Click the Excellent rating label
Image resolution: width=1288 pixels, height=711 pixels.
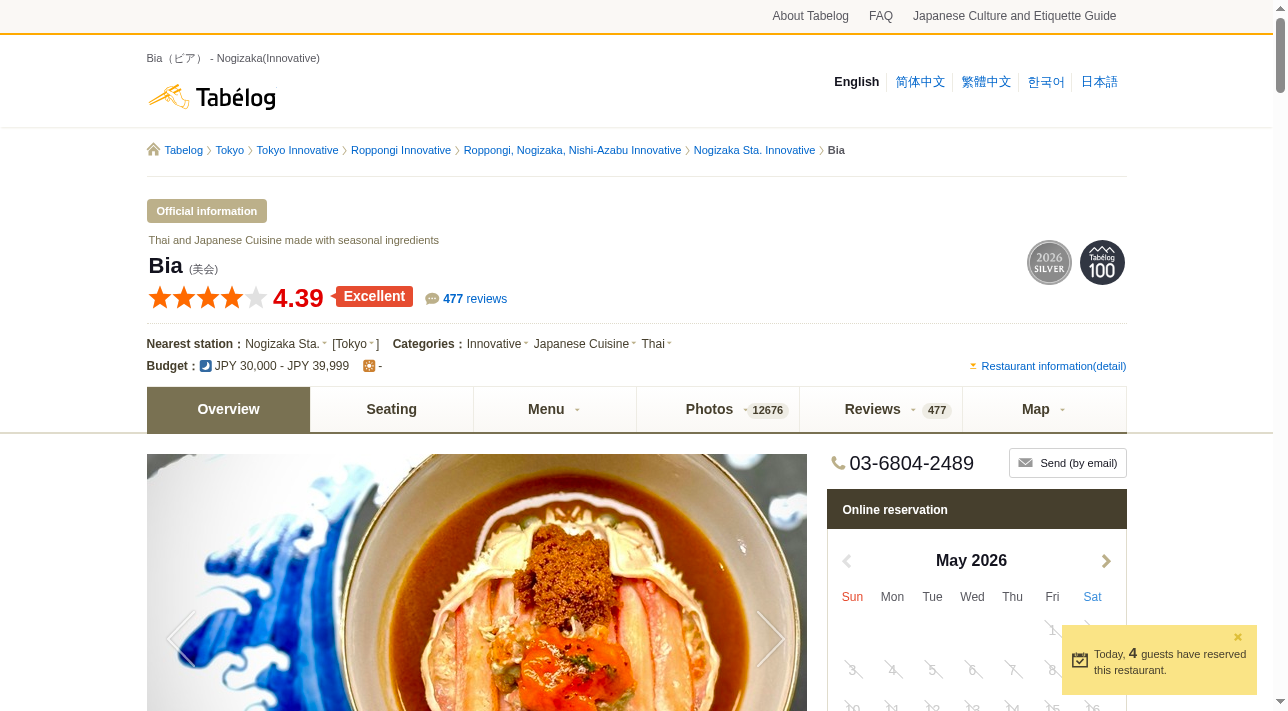click(x=374, y=296)
